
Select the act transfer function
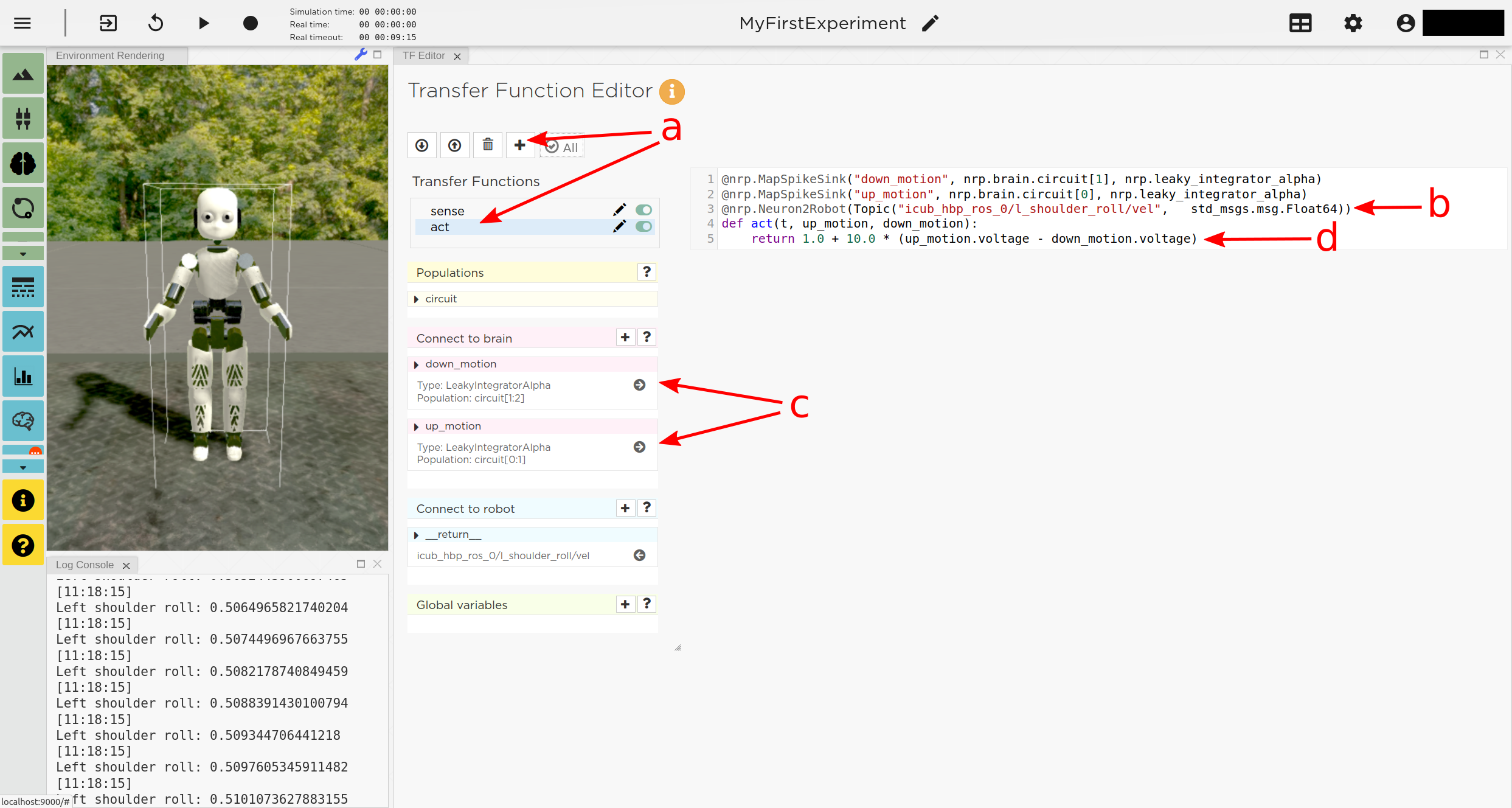pos(440,227)
